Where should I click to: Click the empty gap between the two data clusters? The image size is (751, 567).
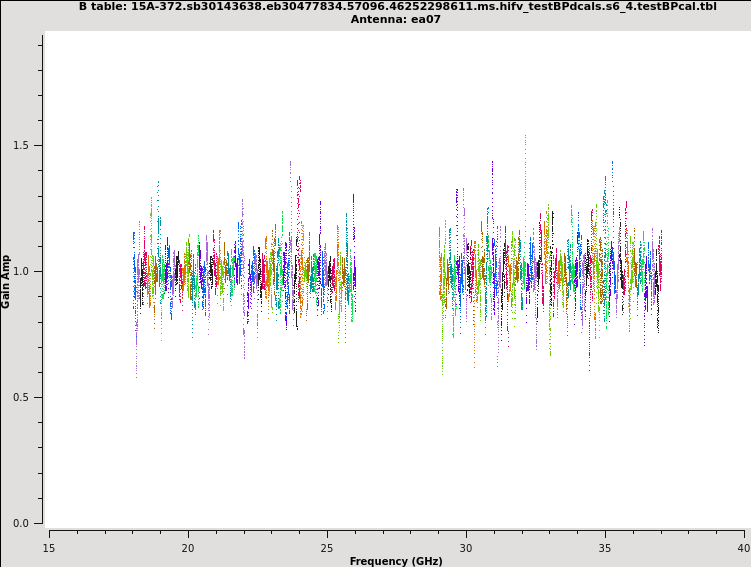[397, 271]
